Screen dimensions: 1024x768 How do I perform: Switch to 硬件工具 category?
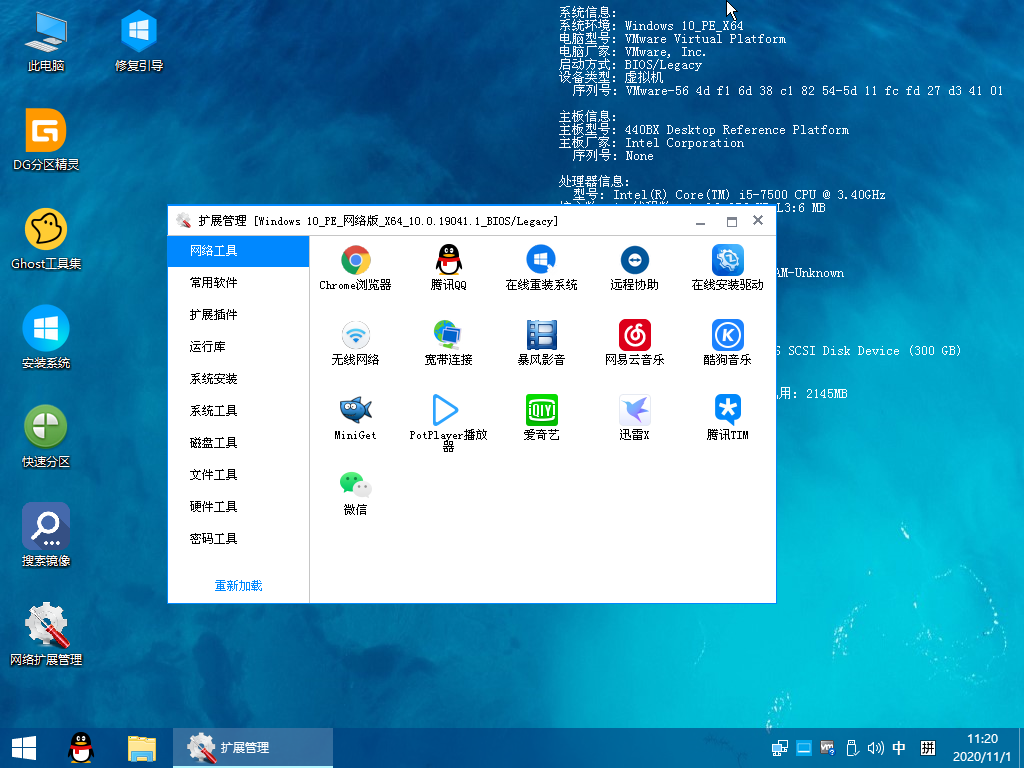click(x=238, y=507)
